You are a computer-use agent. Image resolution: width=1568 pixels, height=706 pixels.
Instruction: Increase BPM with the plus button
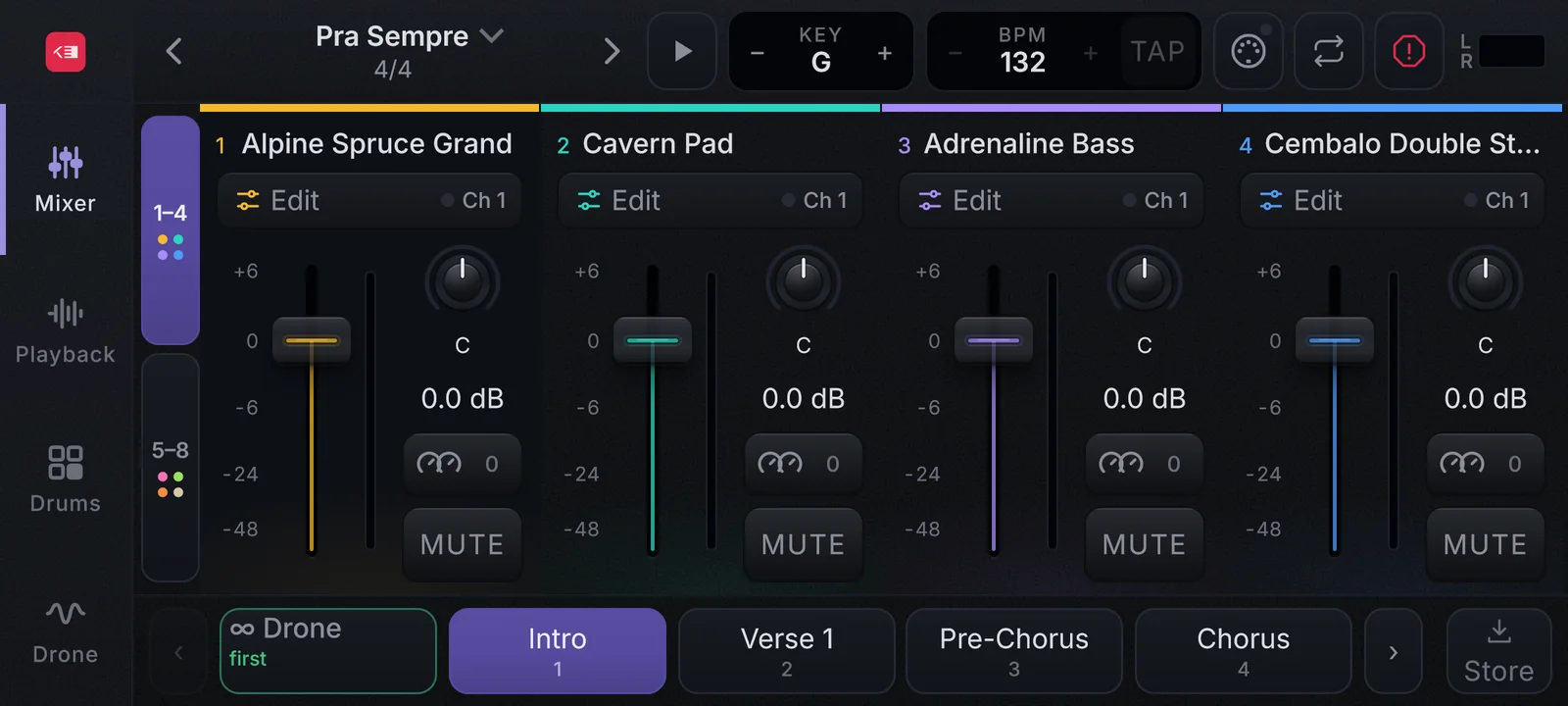coord(1090,52)
